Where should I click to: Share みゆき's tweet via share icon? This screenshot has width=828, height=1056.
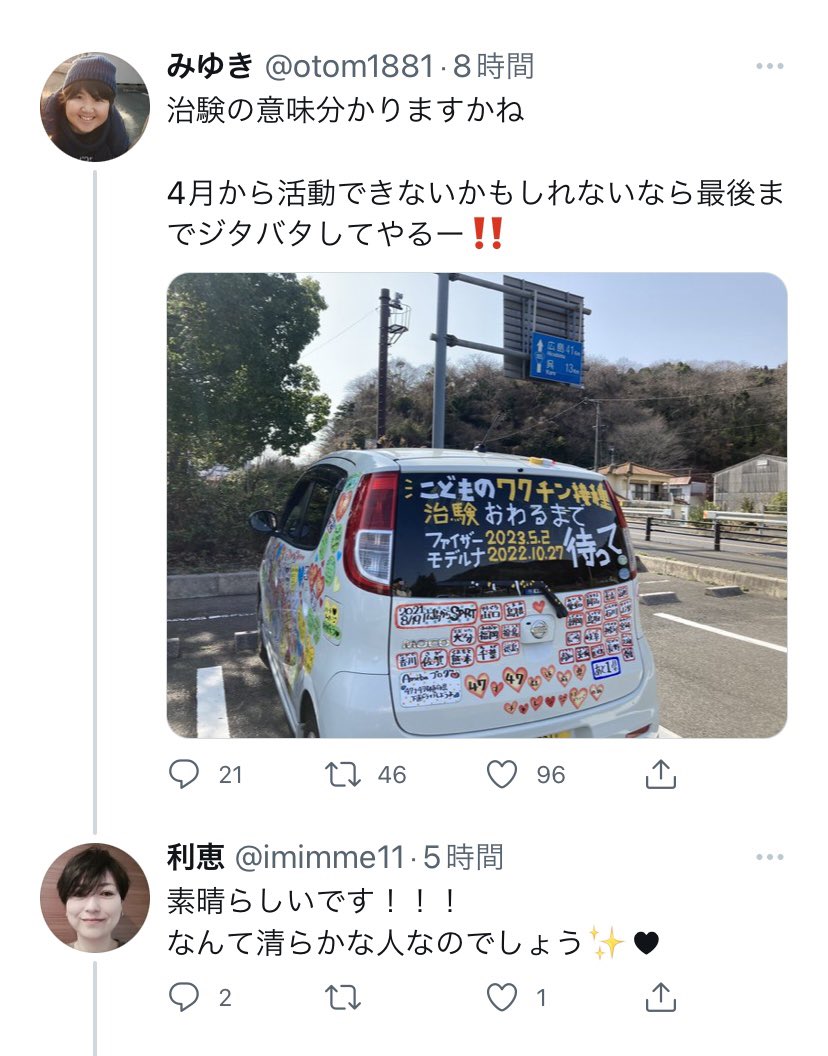661,774
